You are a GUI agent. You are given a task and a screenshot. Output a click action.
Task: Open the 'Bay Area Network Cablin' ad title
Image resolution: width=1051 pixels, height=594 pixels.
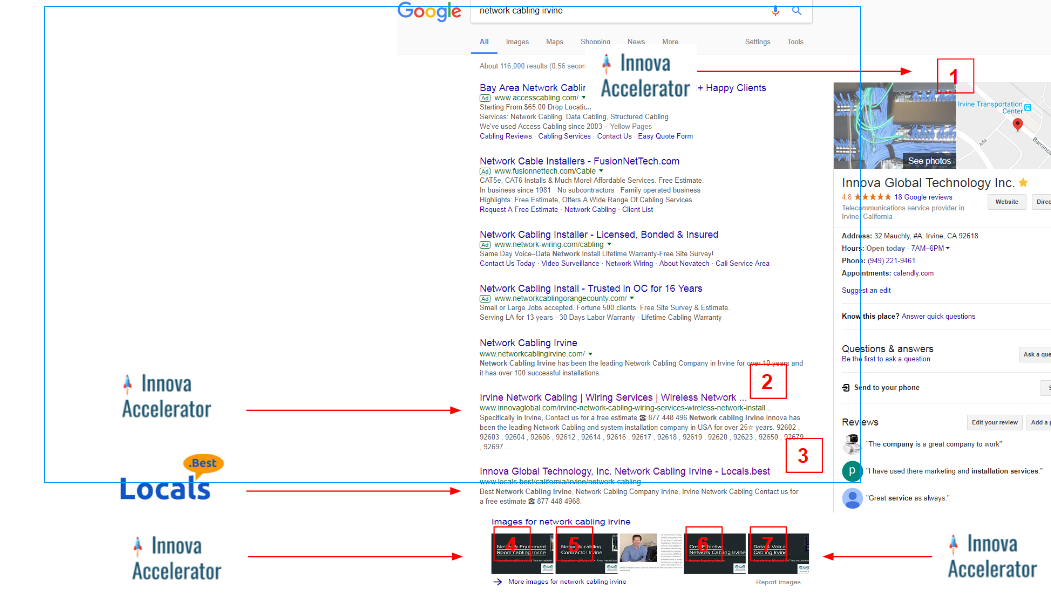pos(532,88)
